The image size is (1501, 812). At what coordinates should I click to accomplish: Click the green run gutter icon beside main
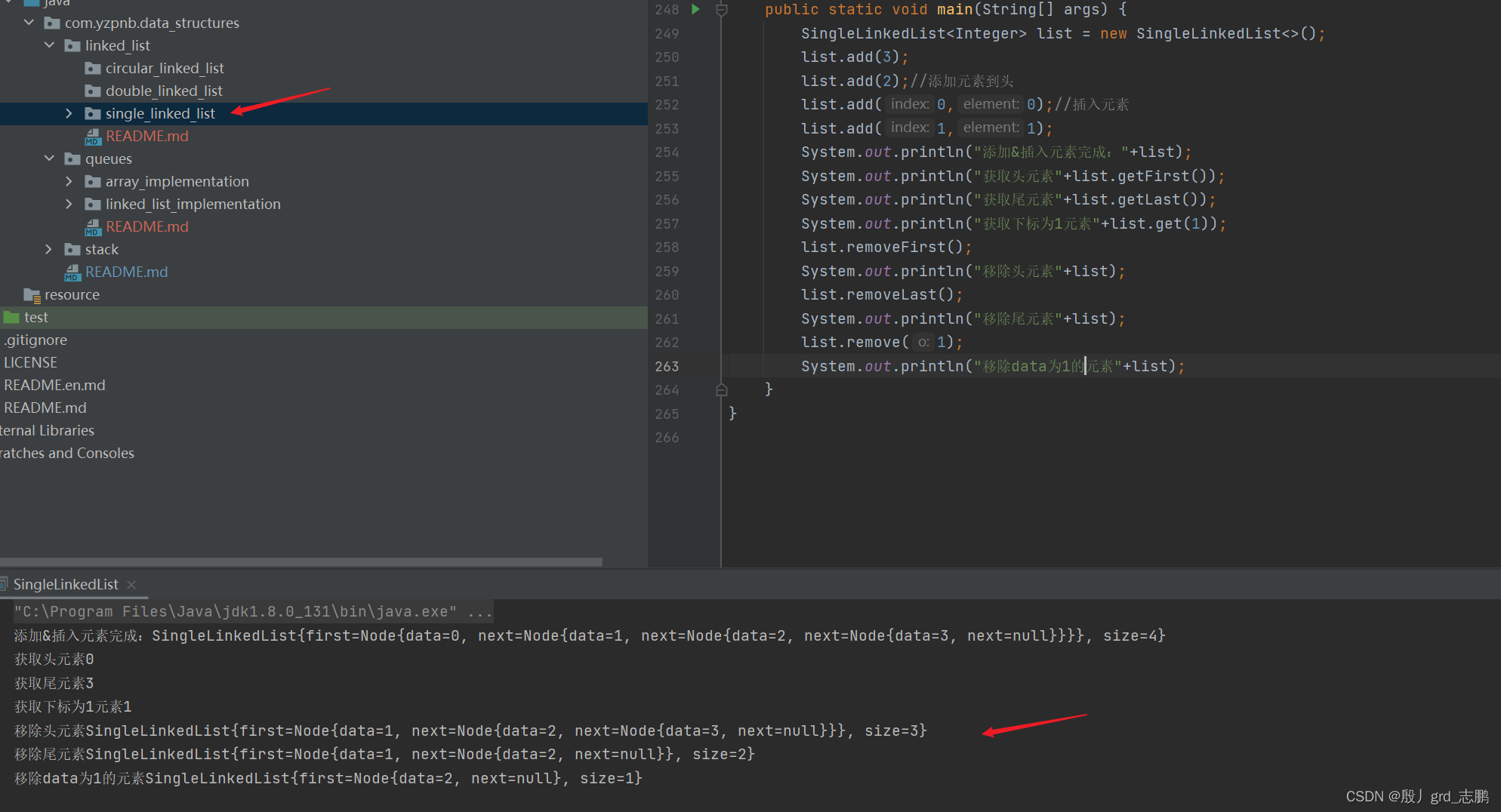(695, 9)
